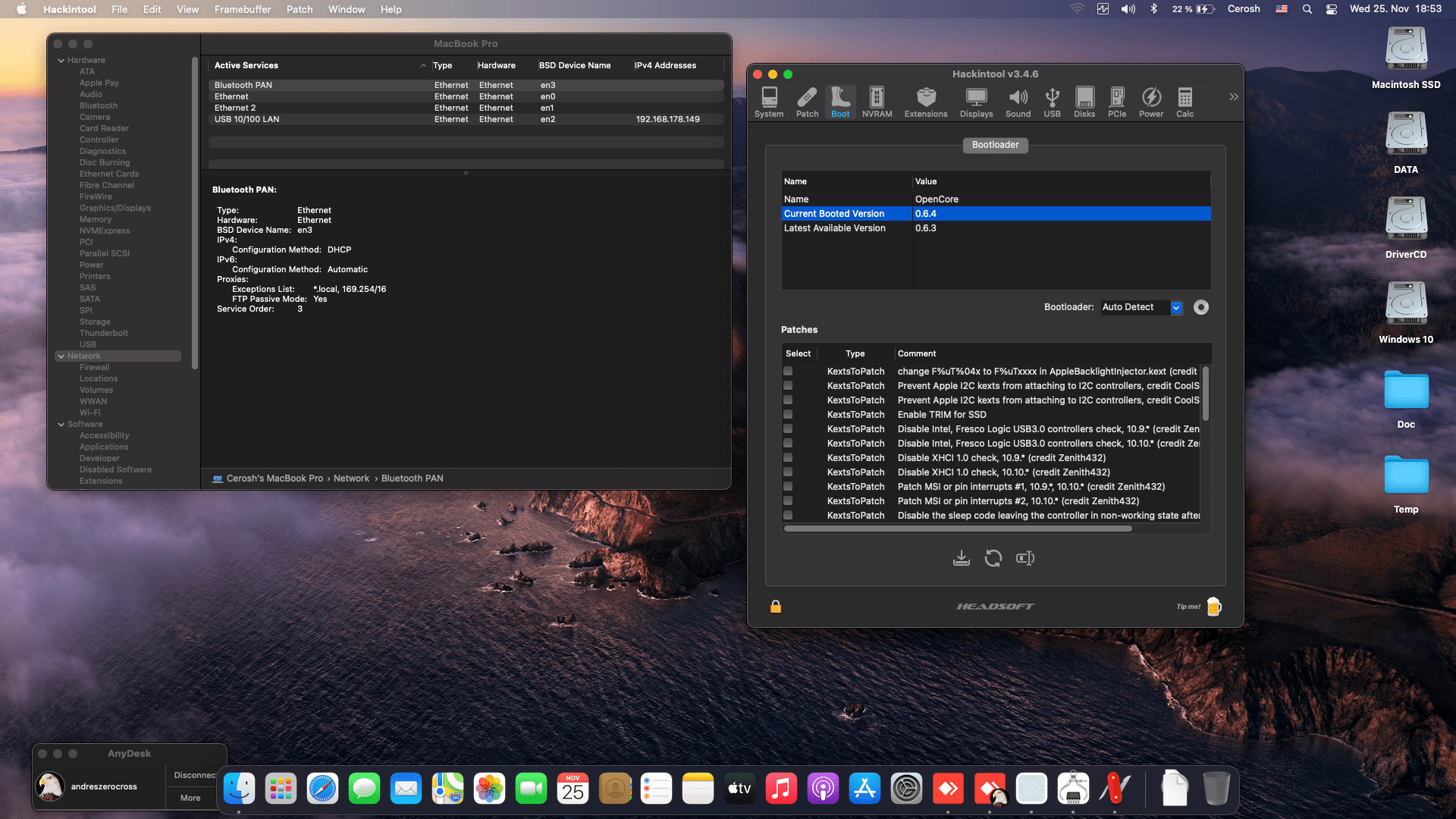
Task: Enable the 'Enable TRIM for SSD' patch checkbox
Action: 788,414
